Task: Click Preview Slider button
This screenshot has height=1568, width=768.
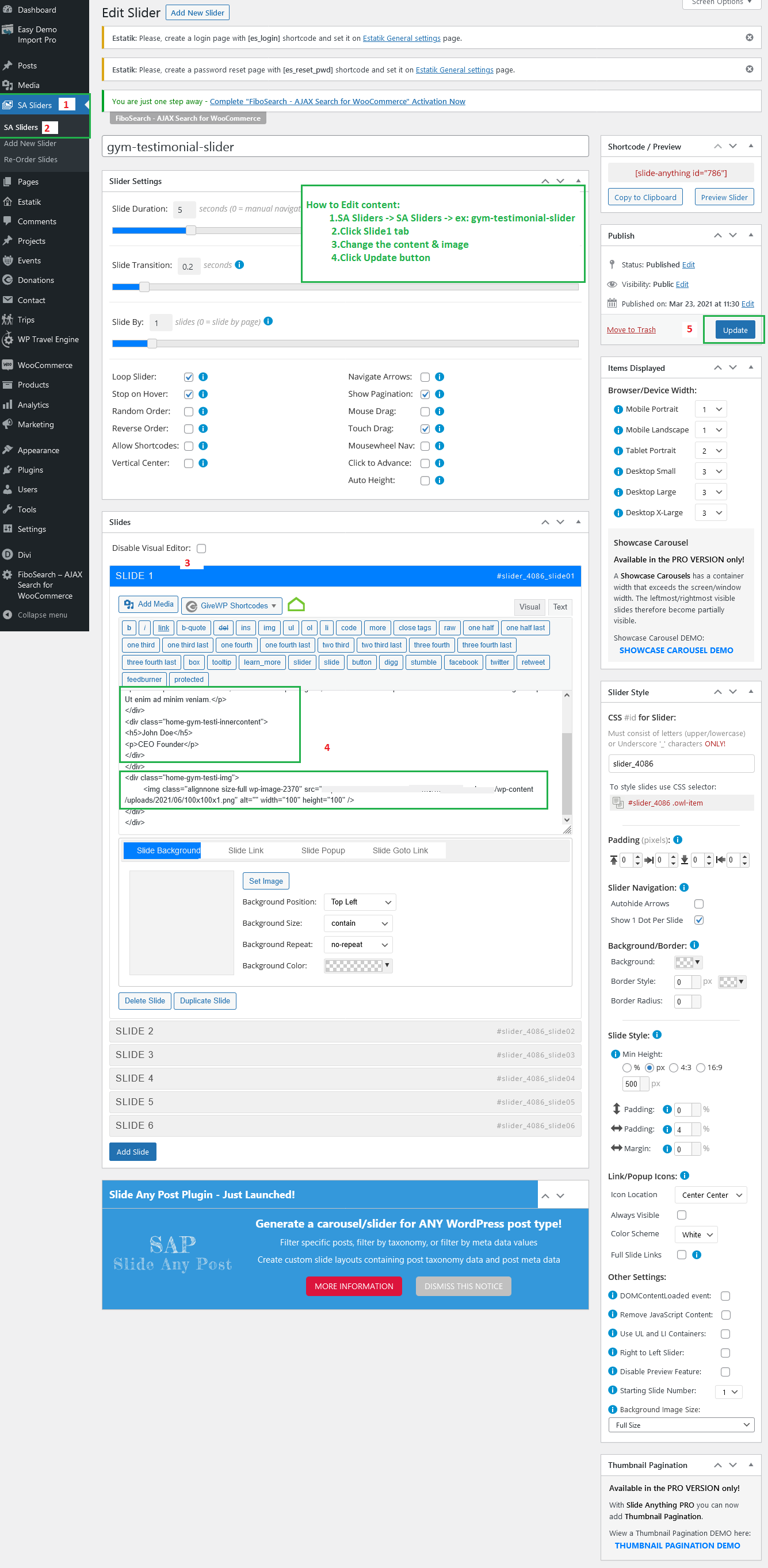Action: 724,197
